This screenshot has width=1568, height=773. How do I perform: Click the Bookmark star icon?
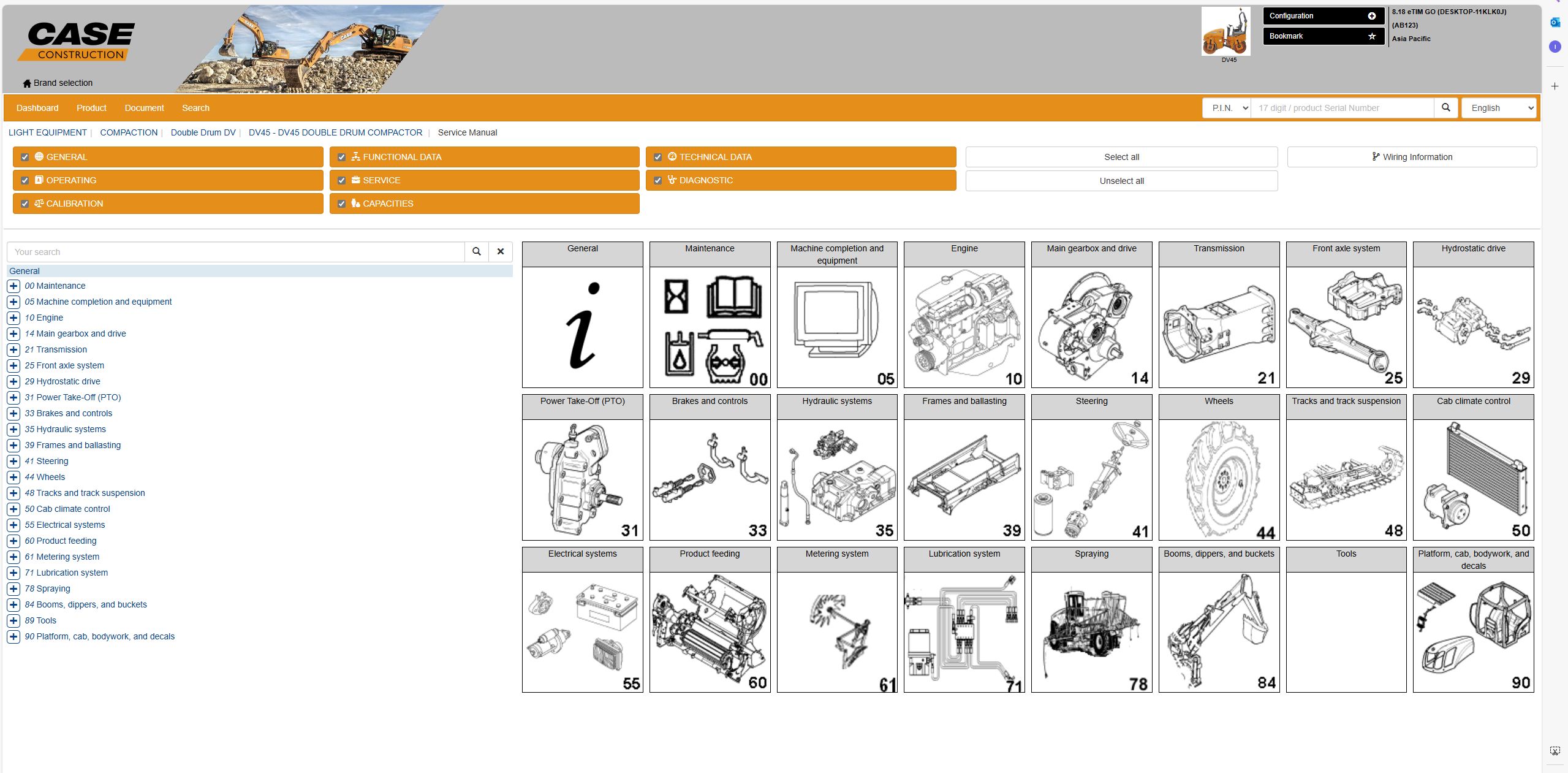tap(1371, 36)
